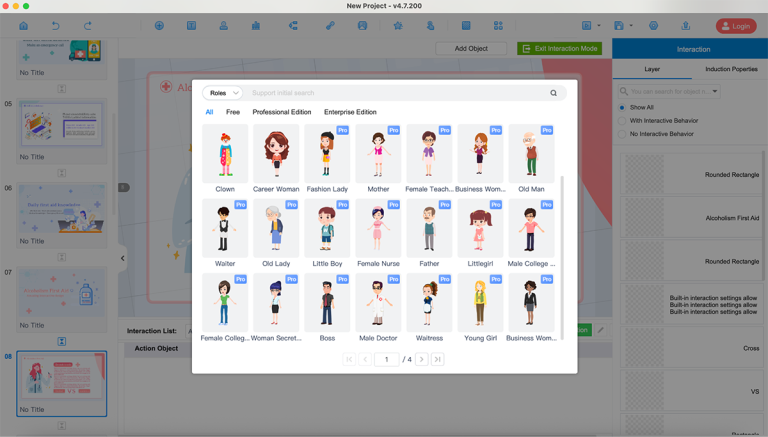Open the object search dropdown arrow
Screen dimensions: 768x437
point(715,92)
